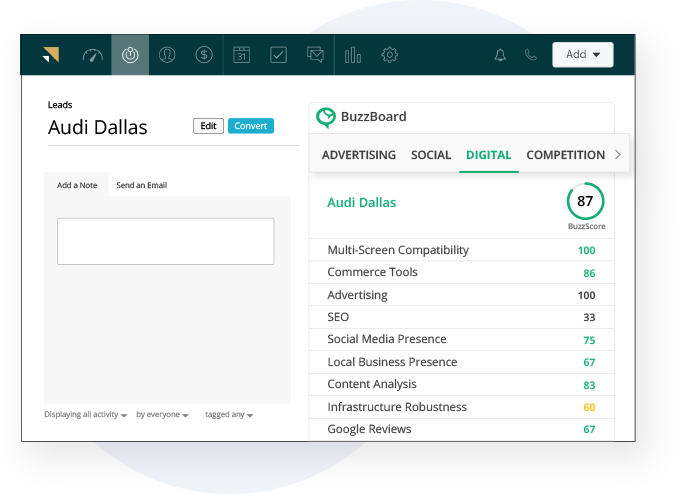Expand the tagged any filter
Screen dimensions: 680x494
(x=229, y=415)
